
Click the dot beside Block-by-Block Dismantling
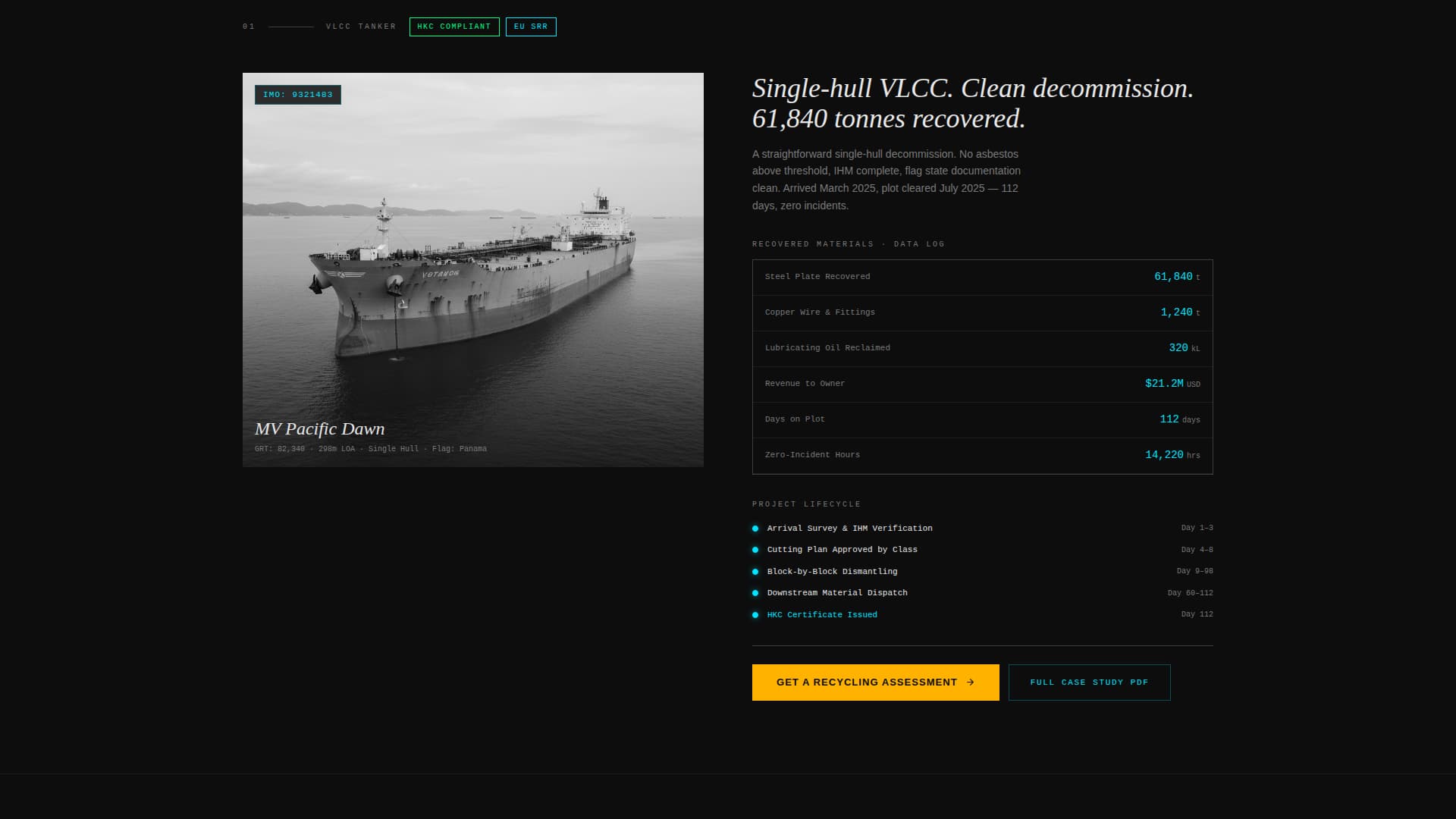tap(755, 572)
